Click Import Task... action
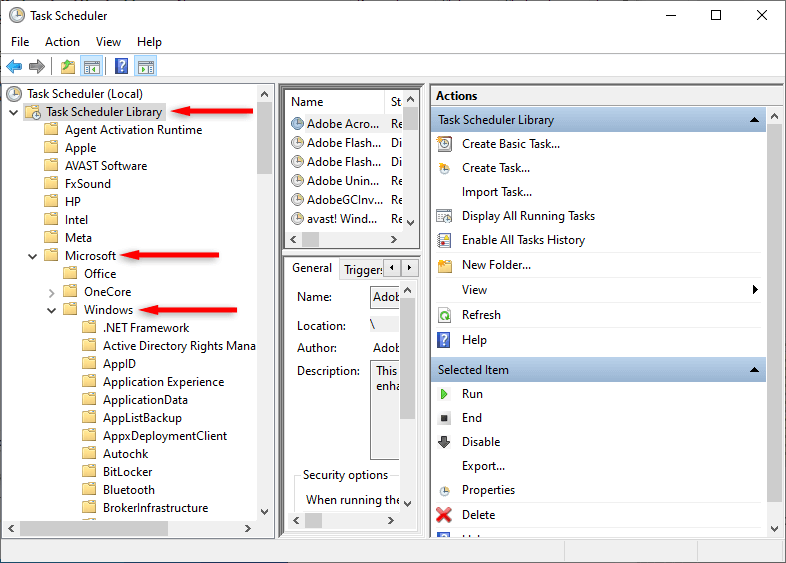786x563 pixels. point(497,192)
